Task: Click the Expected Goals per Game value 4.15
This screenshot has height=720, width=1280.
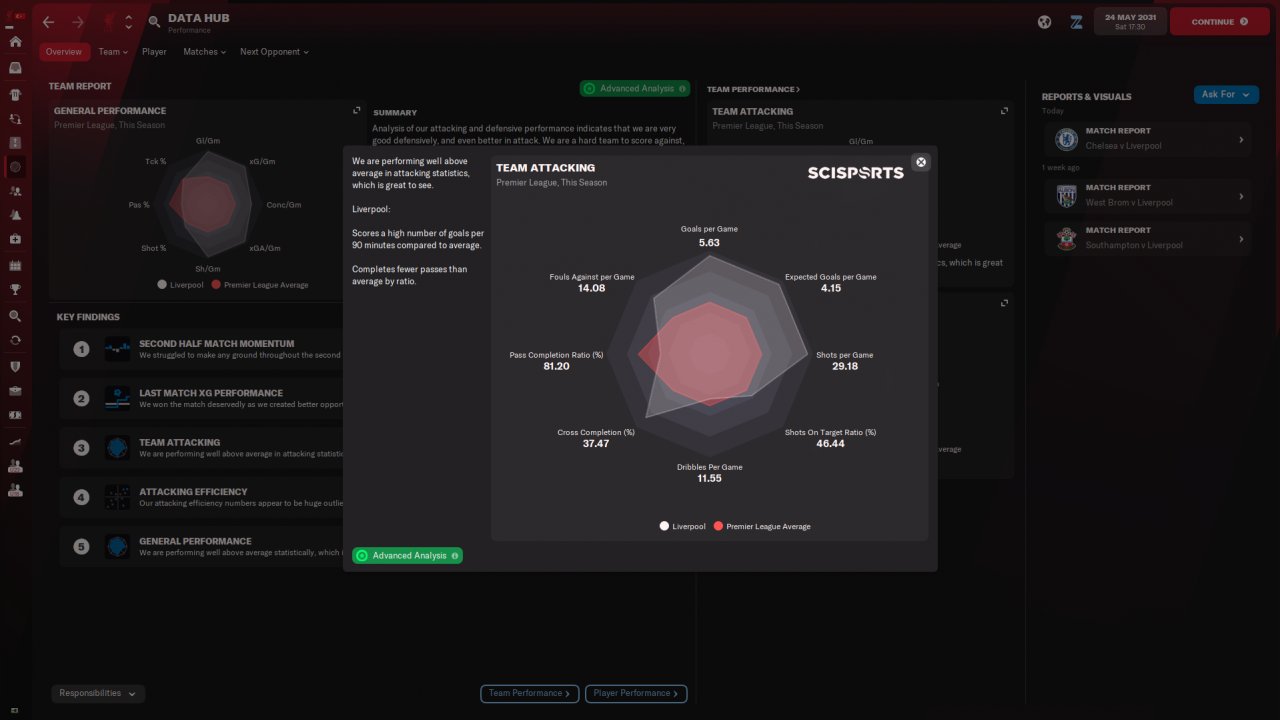Action: tap(830, 289)
